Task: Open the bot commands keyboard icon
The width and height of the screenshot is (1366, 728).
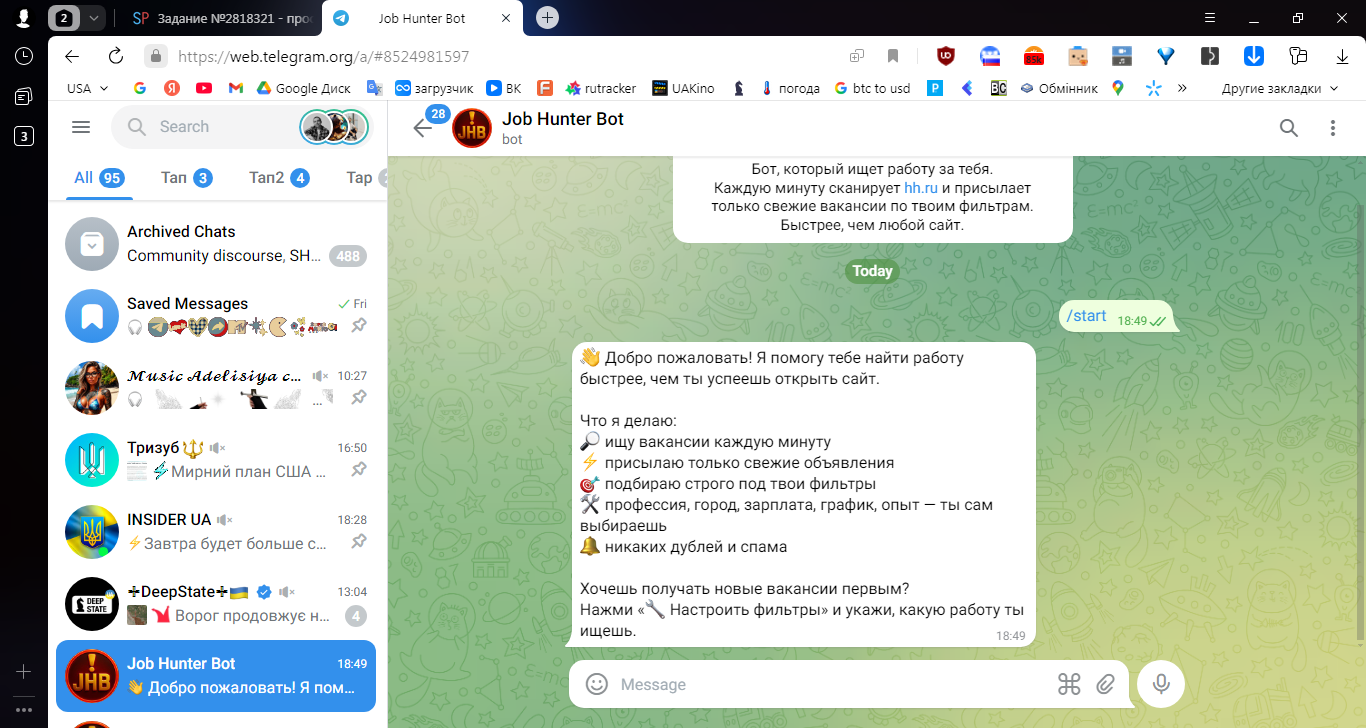Action: (1069, 684)
